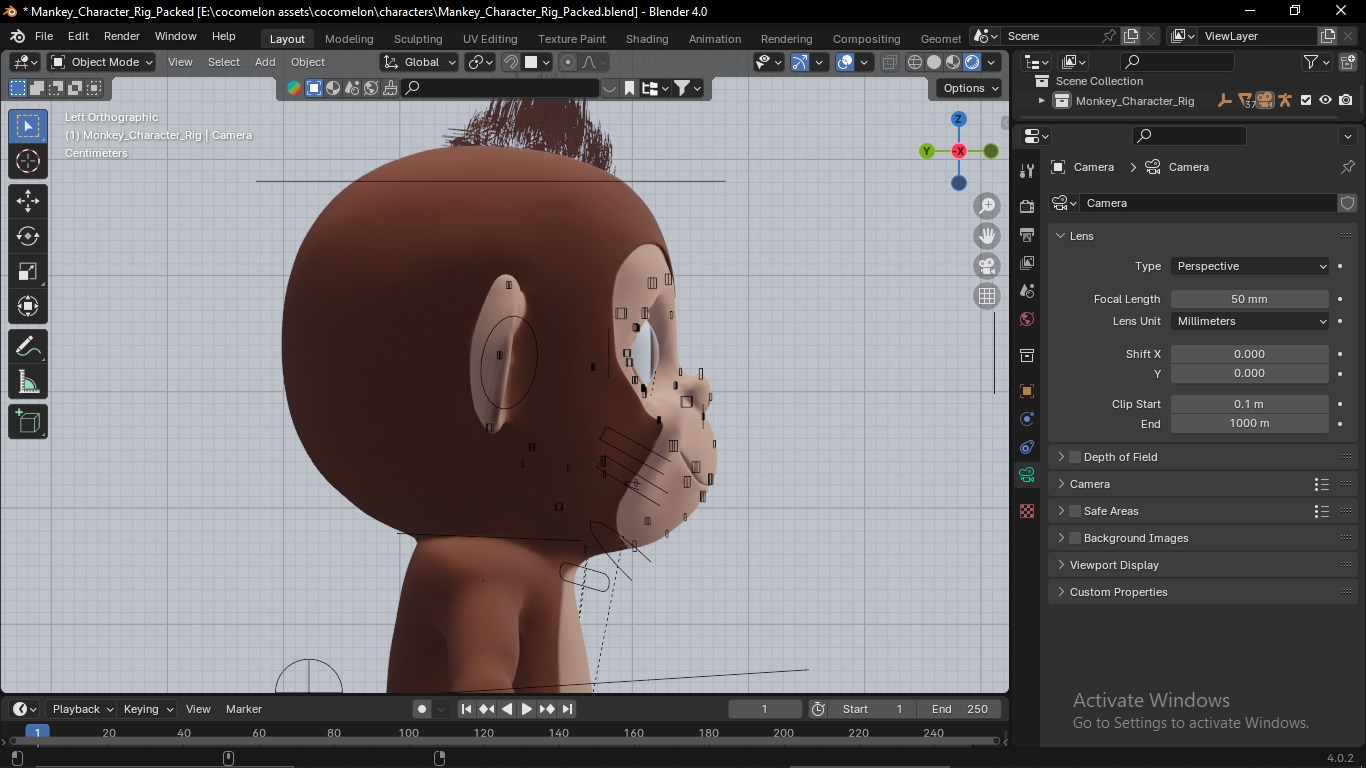Open the Scene properties tab
1366x768 pixels.
click(1027, 291)
